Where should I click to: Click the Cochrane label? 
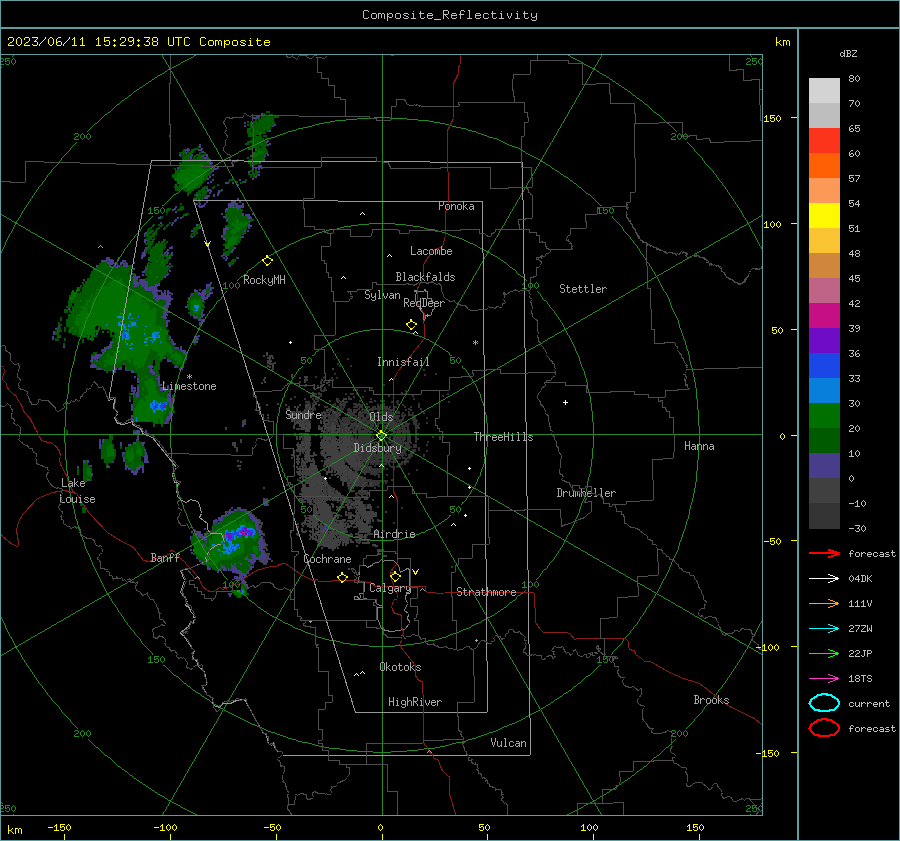coord(327,559)
